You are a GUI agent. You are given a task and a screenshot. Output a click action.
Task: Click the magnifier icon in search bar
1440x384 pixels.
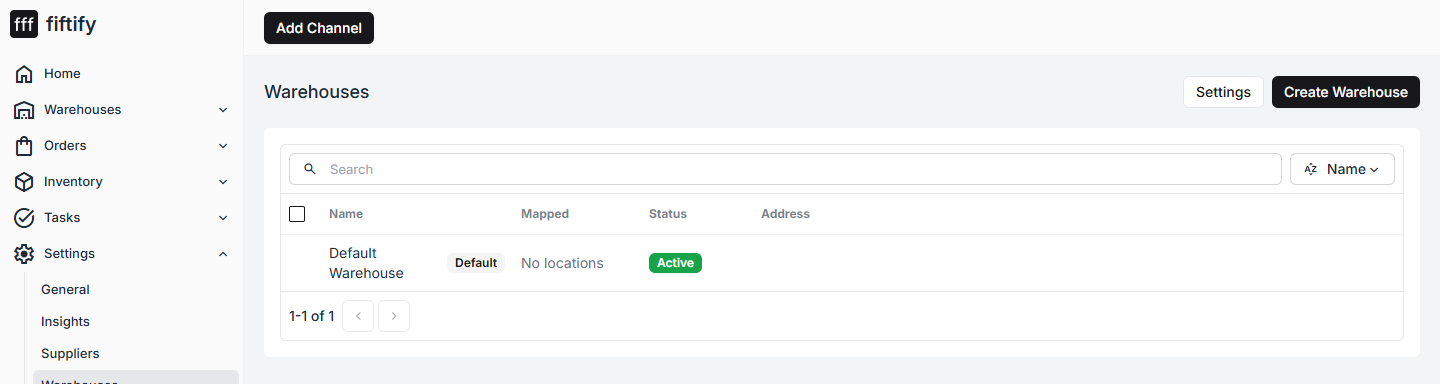click(x=310, y=169)
